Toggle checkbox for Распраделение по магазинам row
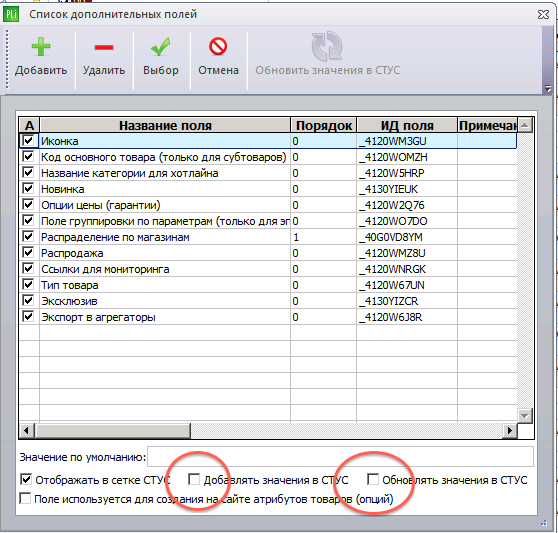 [x=28, y=237]
